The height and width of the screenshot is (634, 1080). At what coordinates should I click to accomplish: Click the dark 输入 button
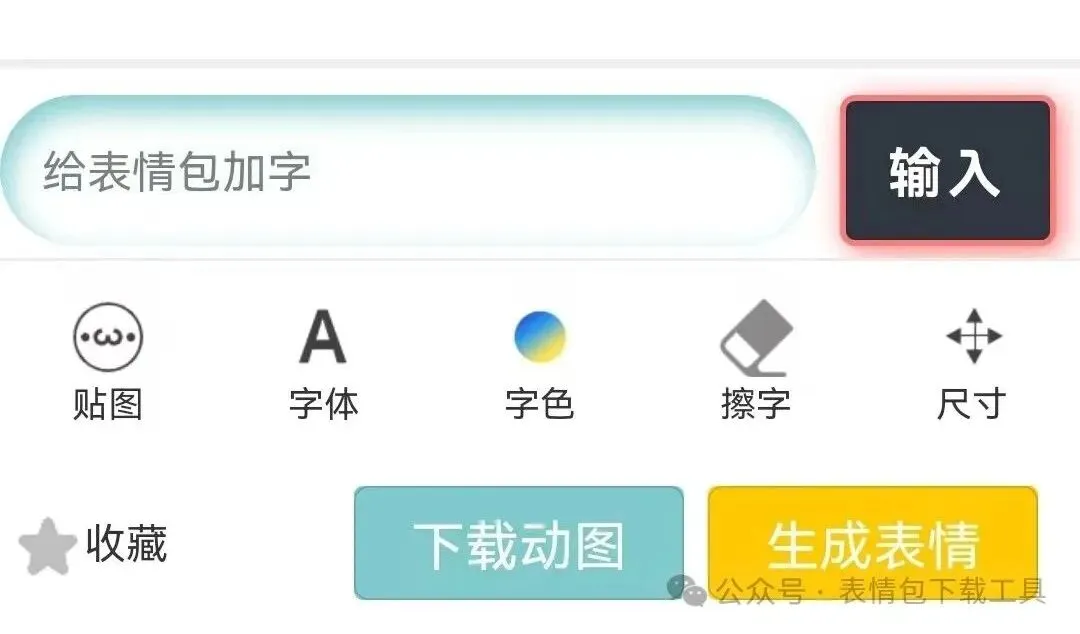pyautogui.click(x=948, y=171)
